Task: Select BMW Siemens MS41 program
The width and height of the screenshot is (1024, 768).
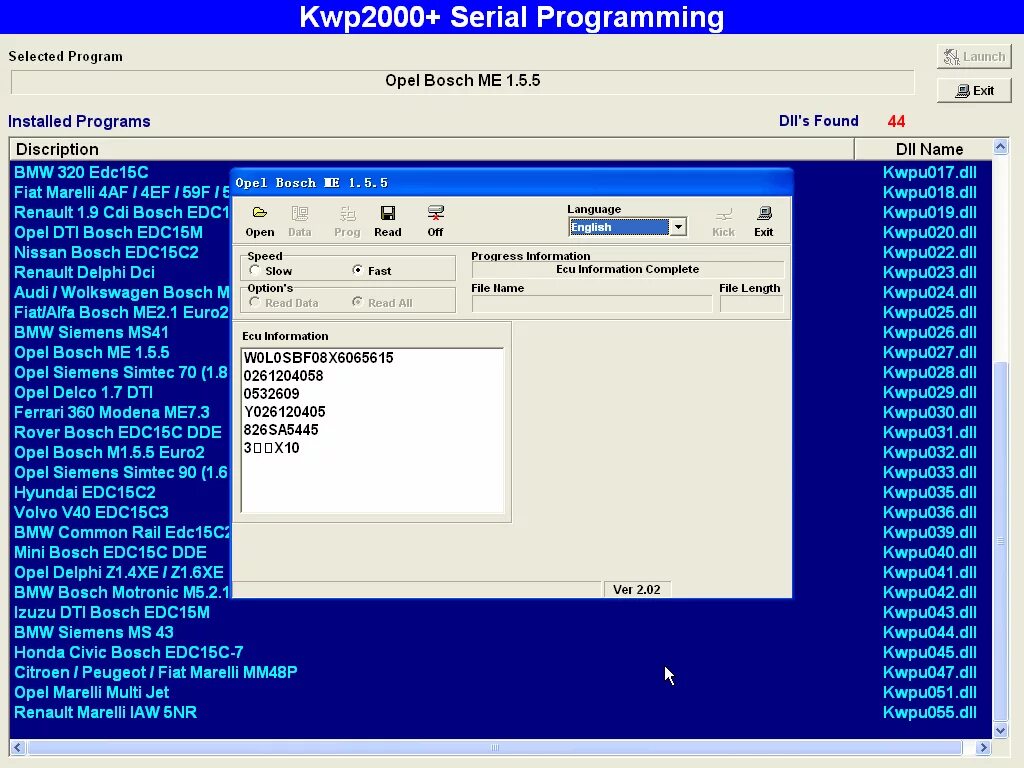Action: pyautogui.click(x=91, y=332)
